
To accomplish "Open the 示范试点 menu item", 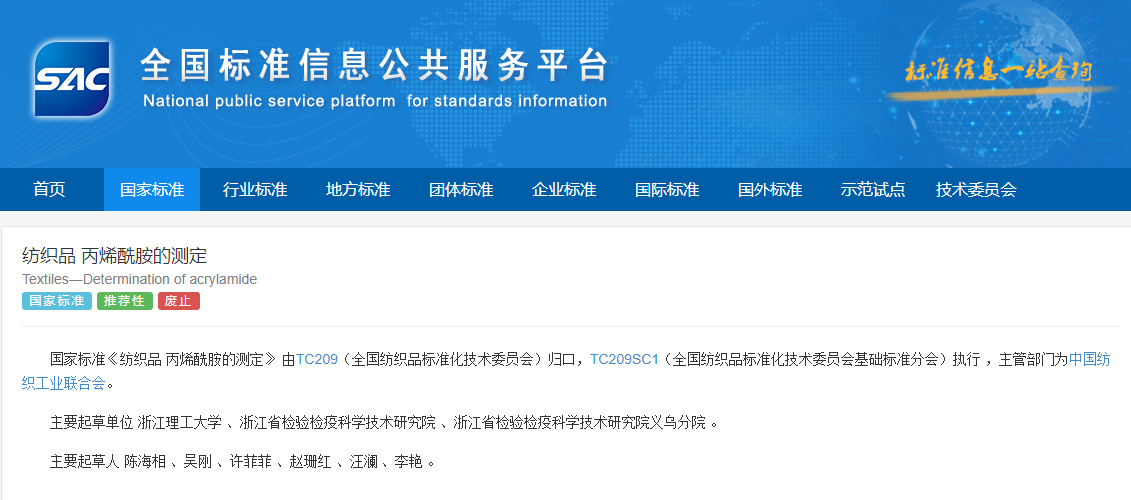I will pyautogui.click(x=873, y=190).
